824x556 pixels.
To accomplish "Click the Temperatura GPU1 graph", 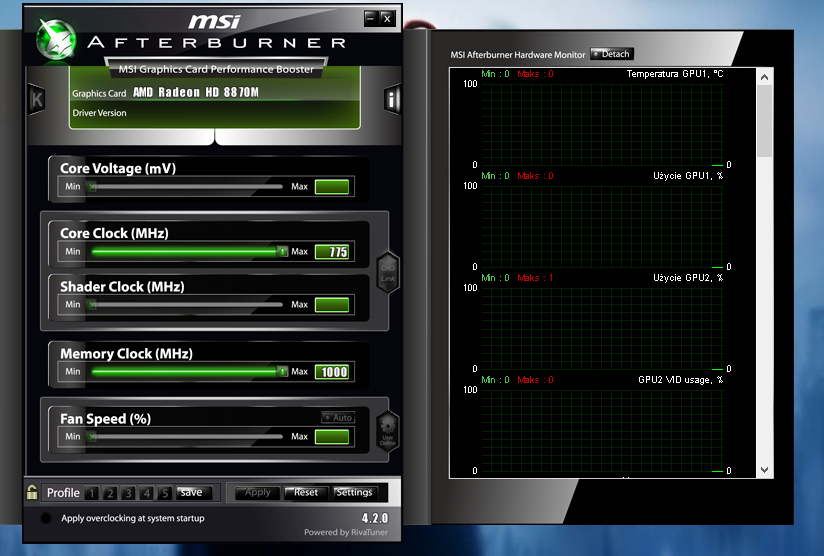I will (x=602, y=125).
